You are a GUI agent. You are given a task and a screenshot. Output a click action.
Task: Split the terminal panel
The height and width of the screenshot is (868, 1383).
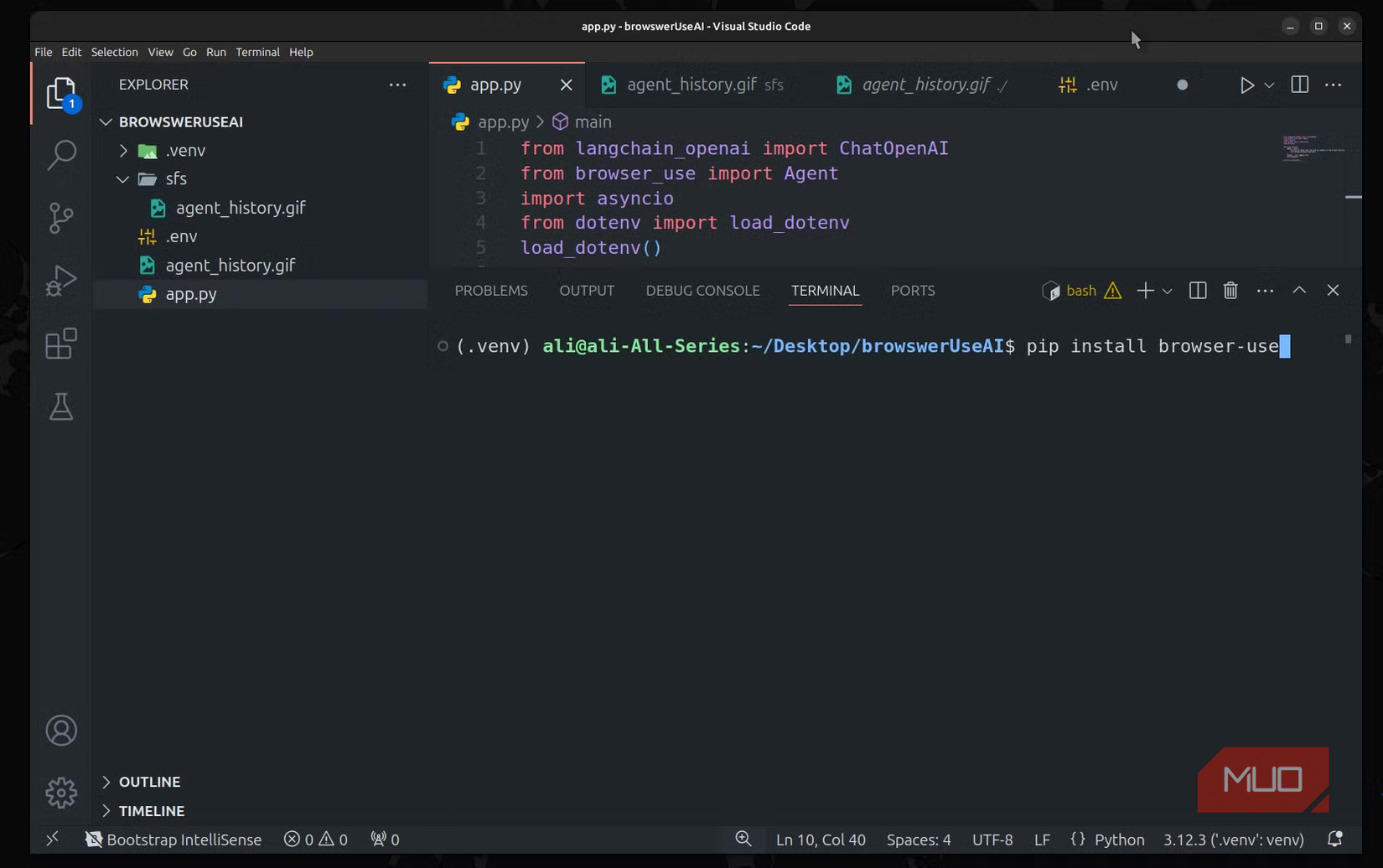point(1197,291)
